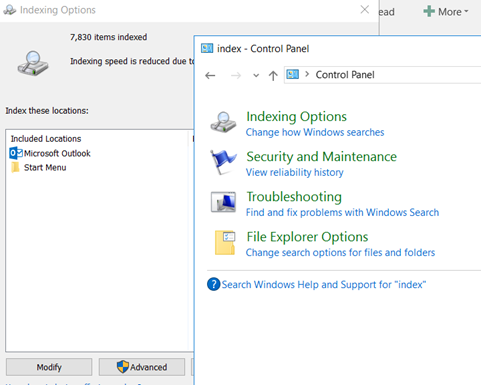Click the Start Menu folder icon in list

pyautogui.click(x=15, y=167)
